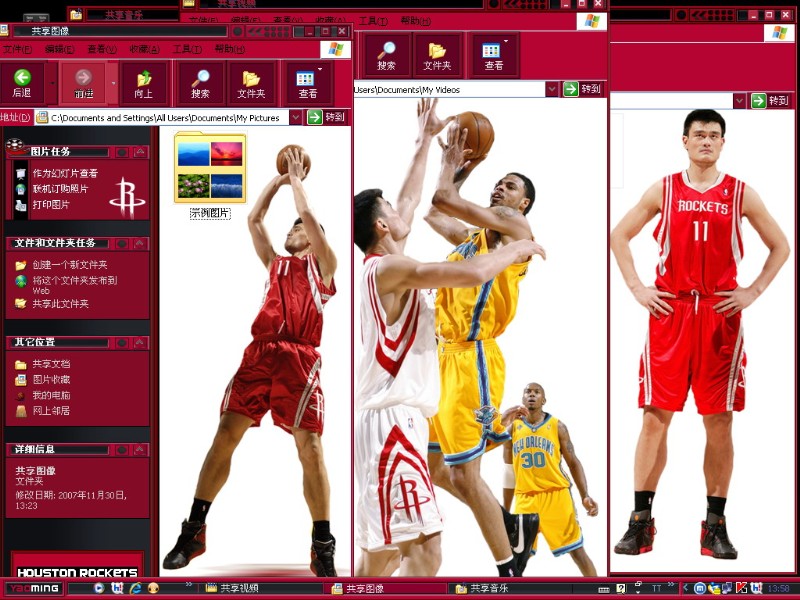Viewport: 800px width, 600px height.
Task: Collapse the 详细信息 panel
Action: click(140, 449)
